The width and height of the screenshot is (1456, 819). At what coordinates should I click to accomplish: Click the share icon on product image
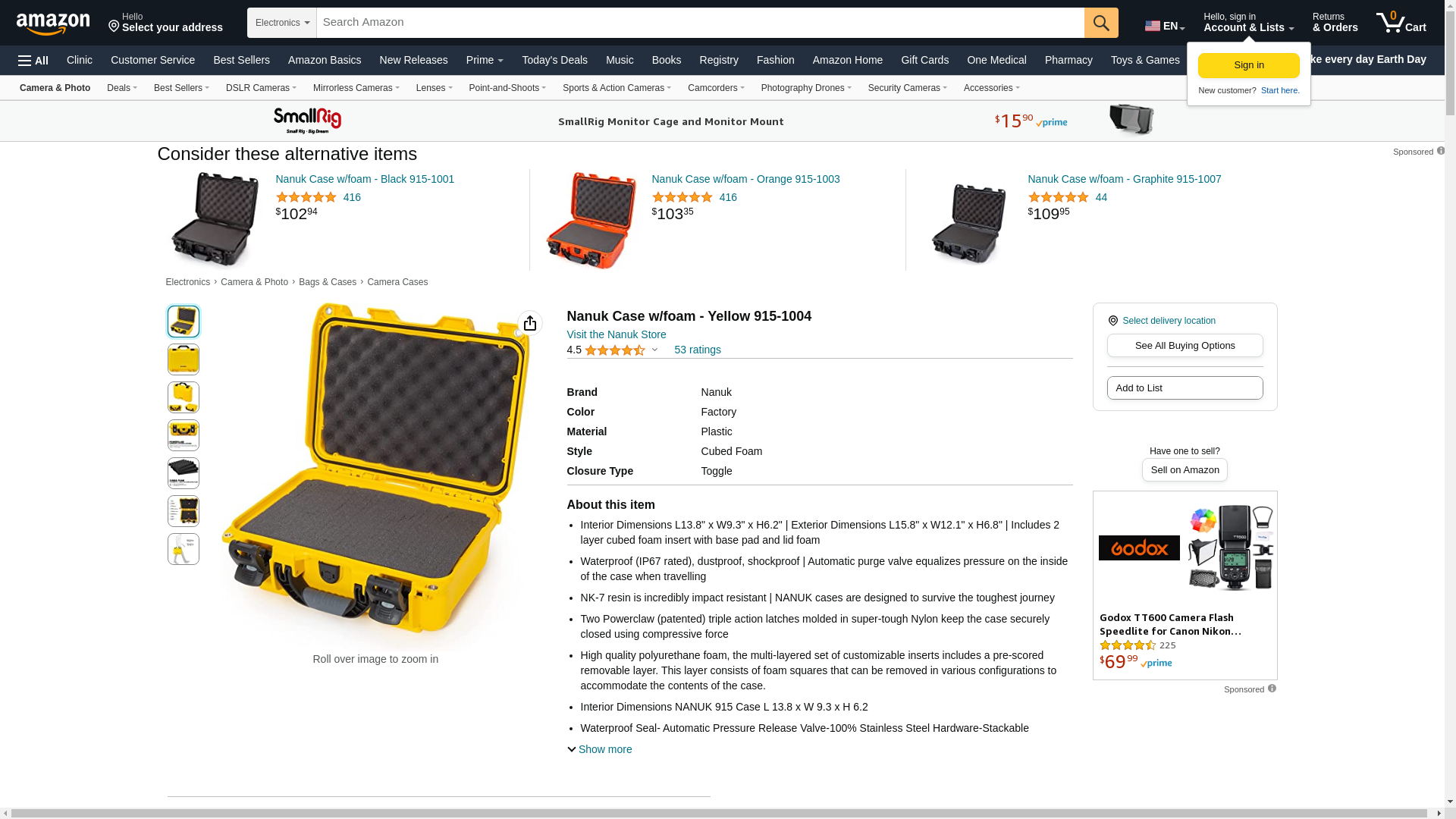click(529, 323)
